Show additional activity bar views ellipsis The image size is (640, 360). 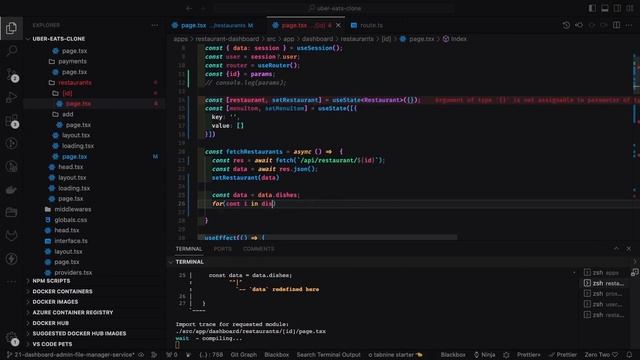11,282
